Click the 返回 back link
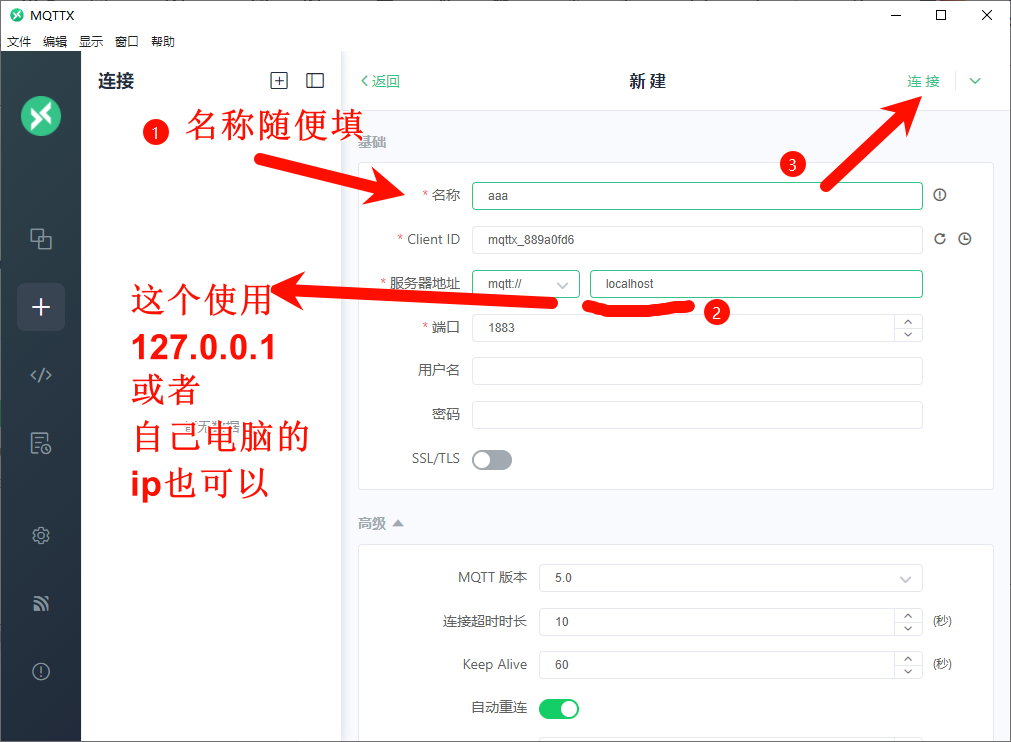This screenshot has height=742, width=1011. tap(380, 81)
